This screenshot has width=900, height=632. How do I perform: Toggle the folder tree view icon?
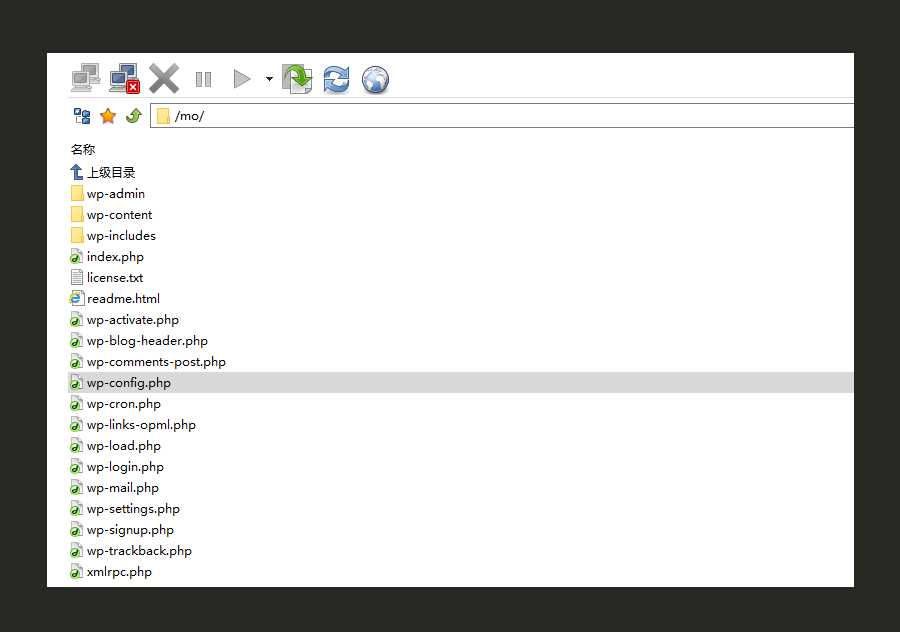pos(82,116)
